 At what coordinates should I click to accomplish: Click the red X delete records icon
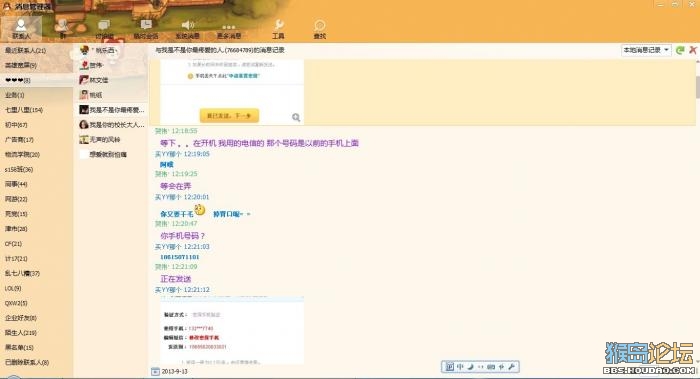coord(693,50)
